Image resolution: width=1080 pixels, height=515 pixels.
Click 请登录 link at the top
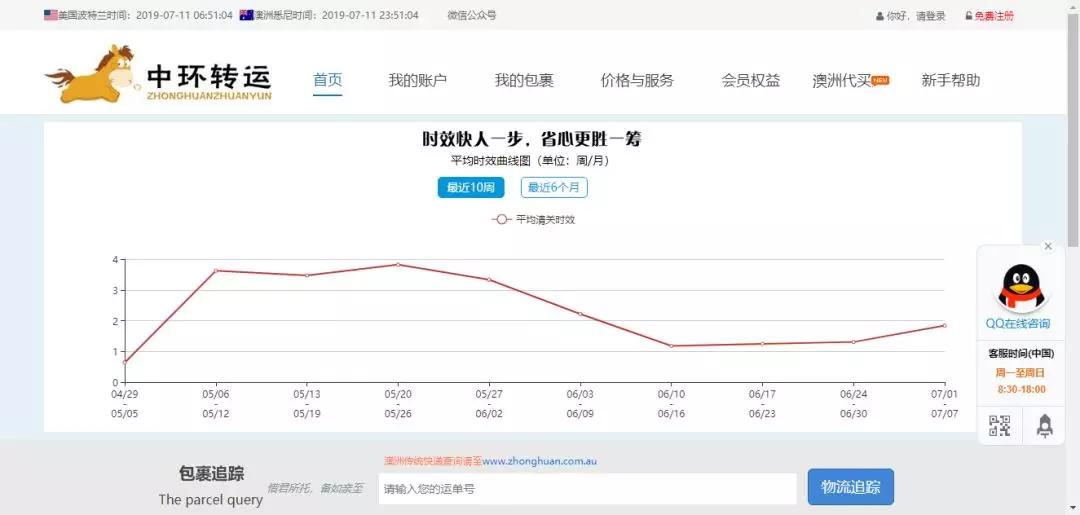(x=931, y=16)
